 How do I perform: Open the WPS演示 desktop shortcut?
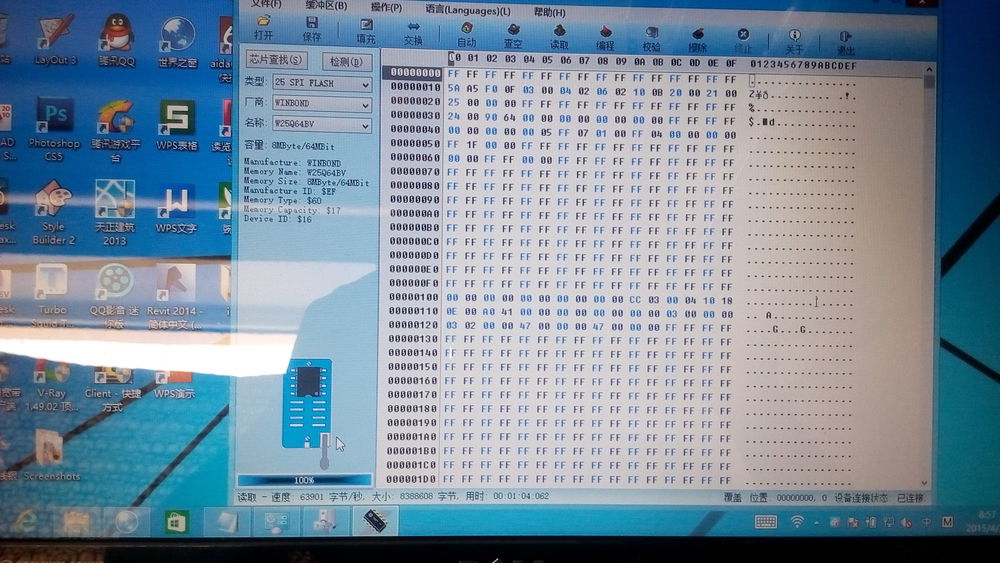(173, 381)
